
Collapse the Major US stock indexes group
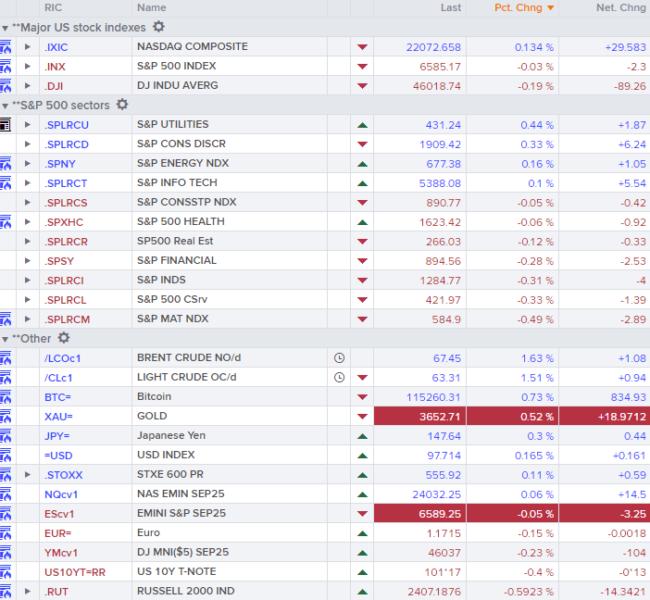pos(5,28)
